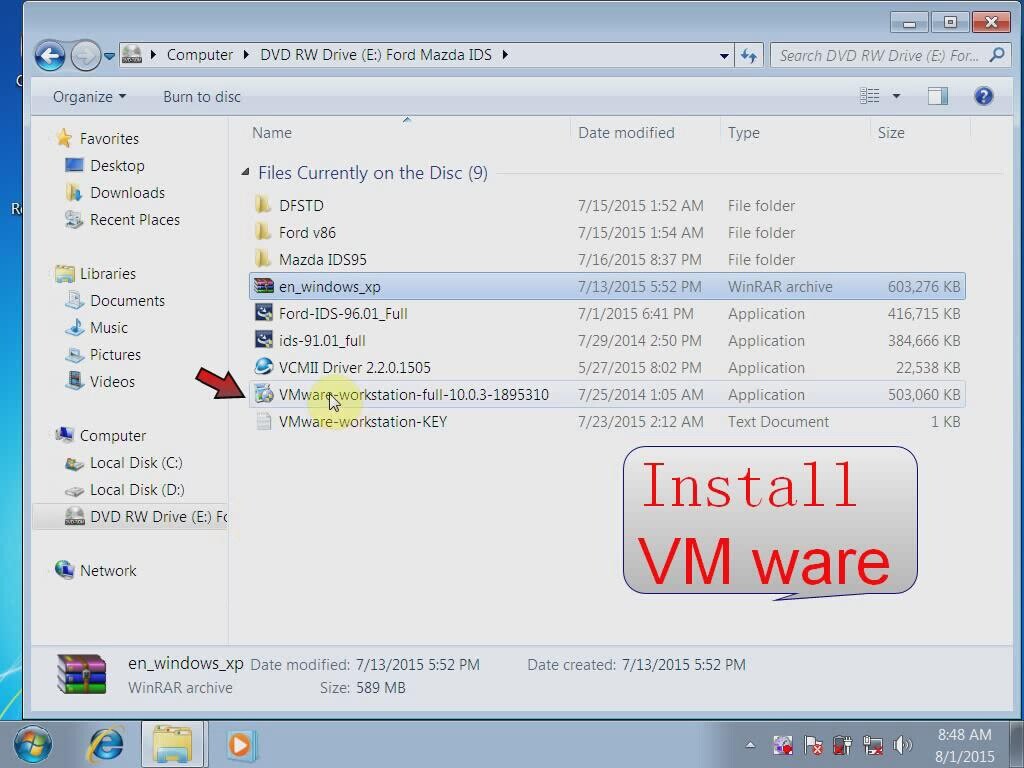Viewport: 1024px width, 768px height.
Task: Click the WinRAR icon in details pane
Action: point(82,673)
